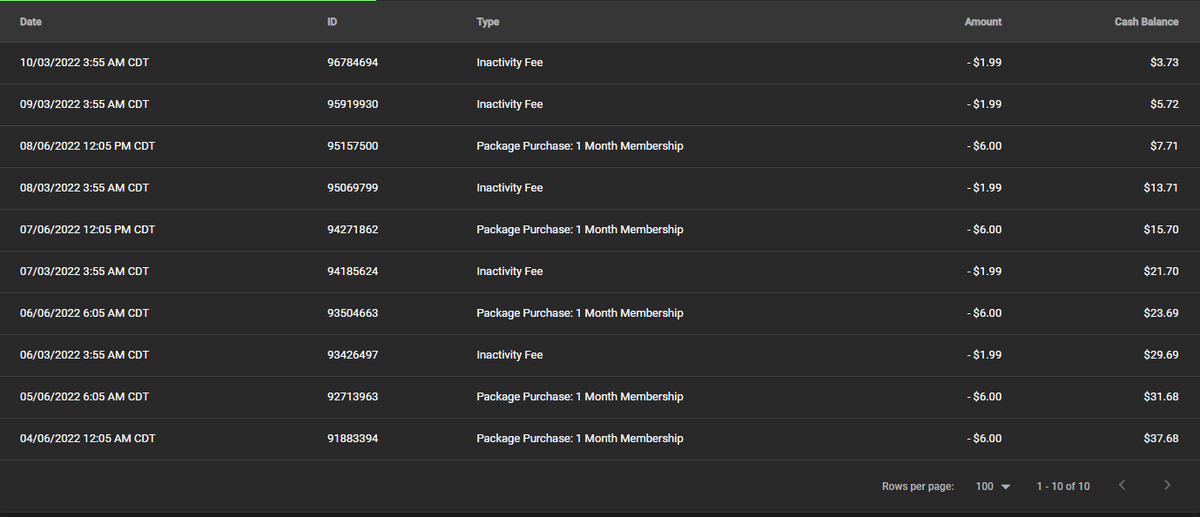
Task: Click the $23.69 cash balance value
Action: (1161, 313)
